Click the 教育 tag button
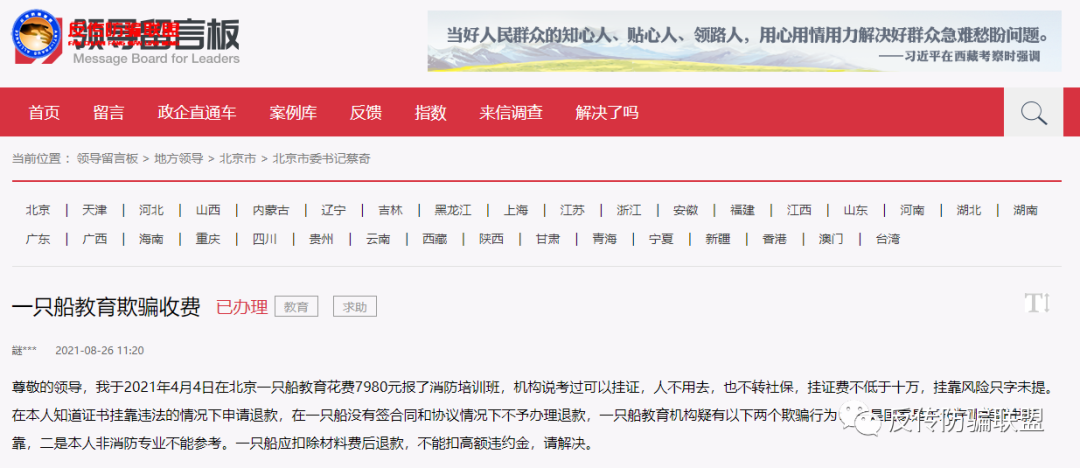 [296, 307]
